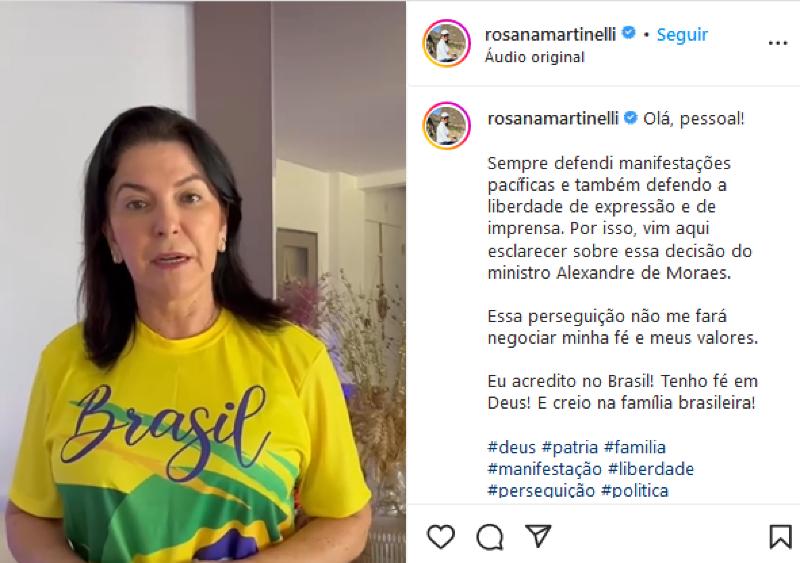This screenshot has width=800, height=563.
Task: Open the #manifestação hashtag
Action: click(x=544, y=469)
